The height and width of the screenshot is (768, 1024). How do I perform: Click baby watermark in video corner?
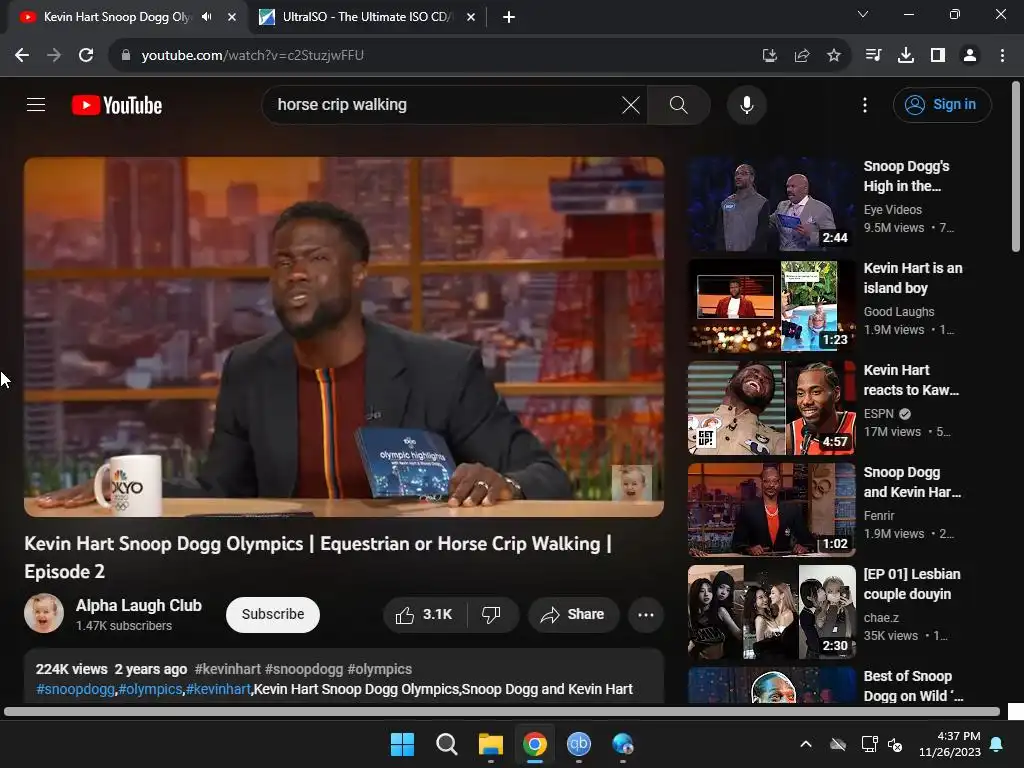point(631,482)
